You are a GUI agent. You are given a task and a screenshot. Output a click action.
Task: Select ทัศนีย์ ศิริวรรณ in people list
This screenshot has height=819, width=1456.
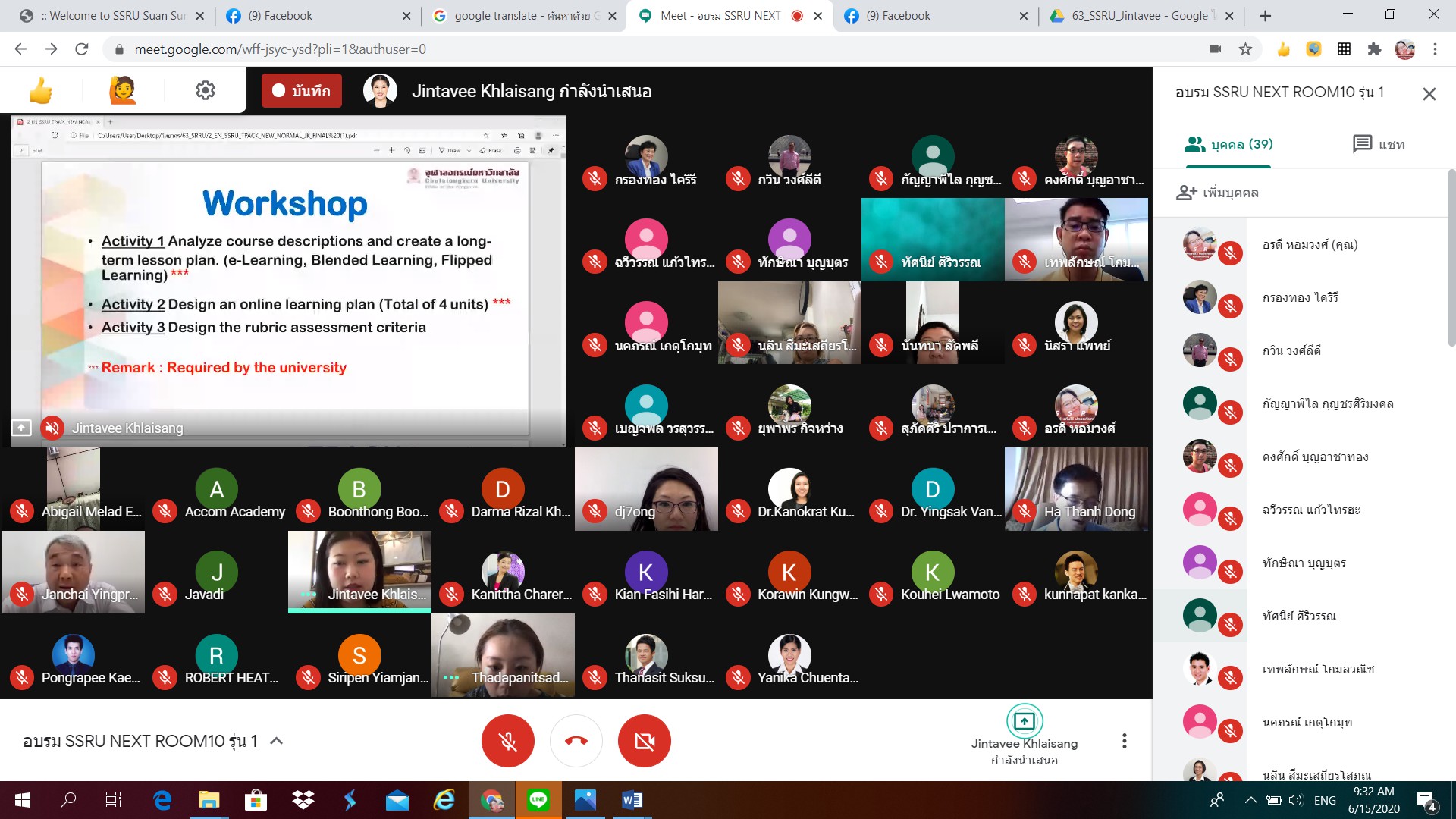pyautogui.click(x=1301, y=616)
